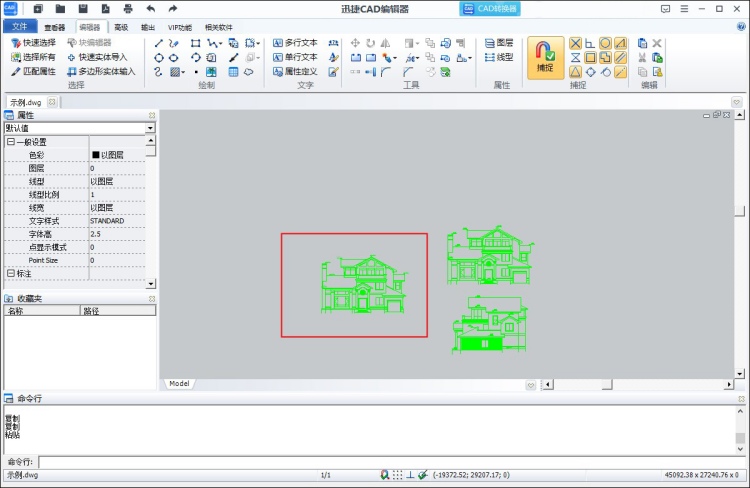
Task: Open the hatch tool dropdown arrow
Action: tap(183, 73)
